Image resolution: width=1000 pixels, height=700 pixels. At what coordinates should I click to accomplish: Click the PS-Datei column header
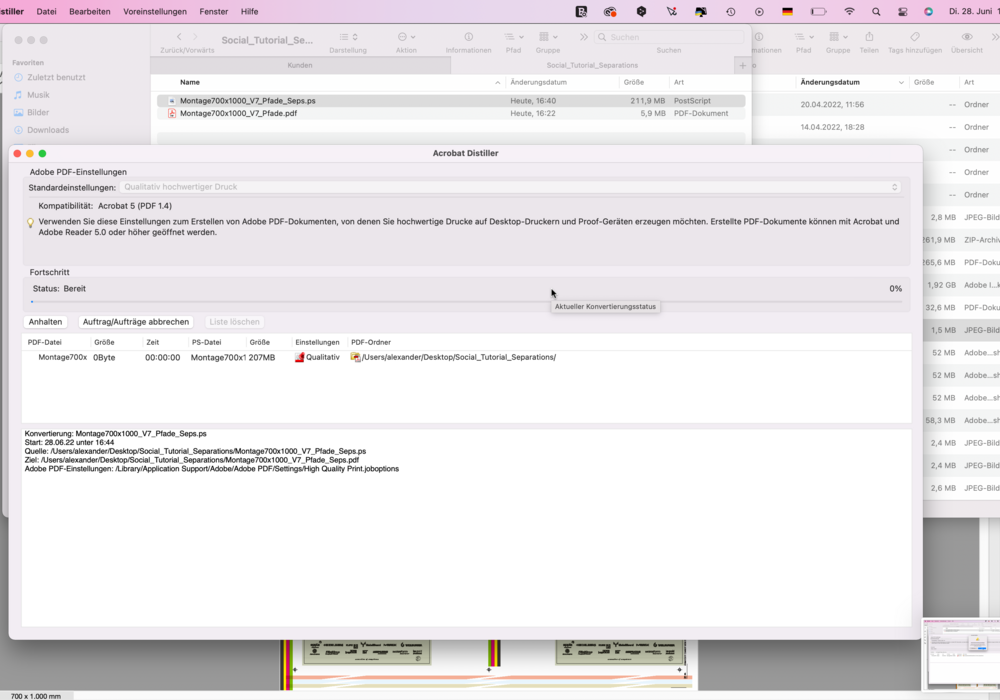click(x=207, y=342)
